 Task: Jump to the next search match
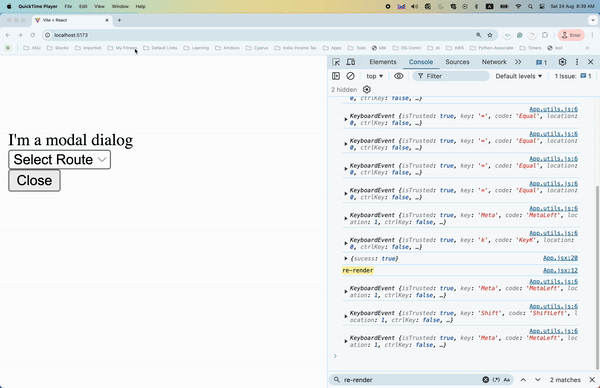[538, 380]
